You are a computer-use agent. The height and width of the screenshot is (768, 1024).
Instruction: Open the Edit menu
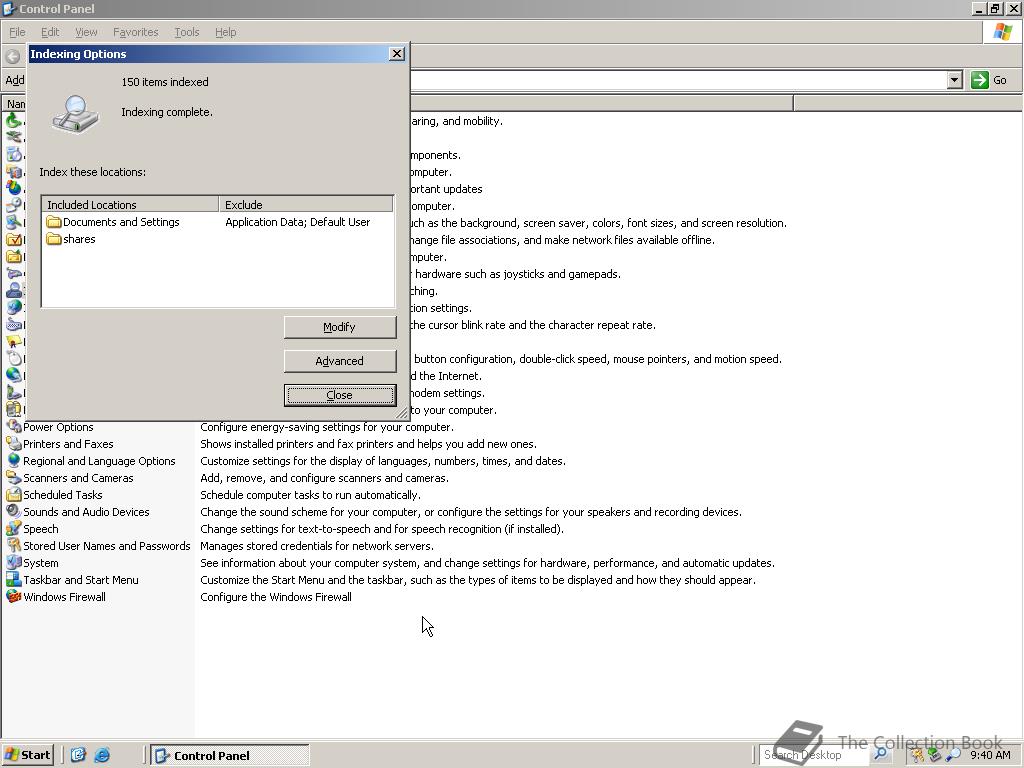[x=50, y=32]
